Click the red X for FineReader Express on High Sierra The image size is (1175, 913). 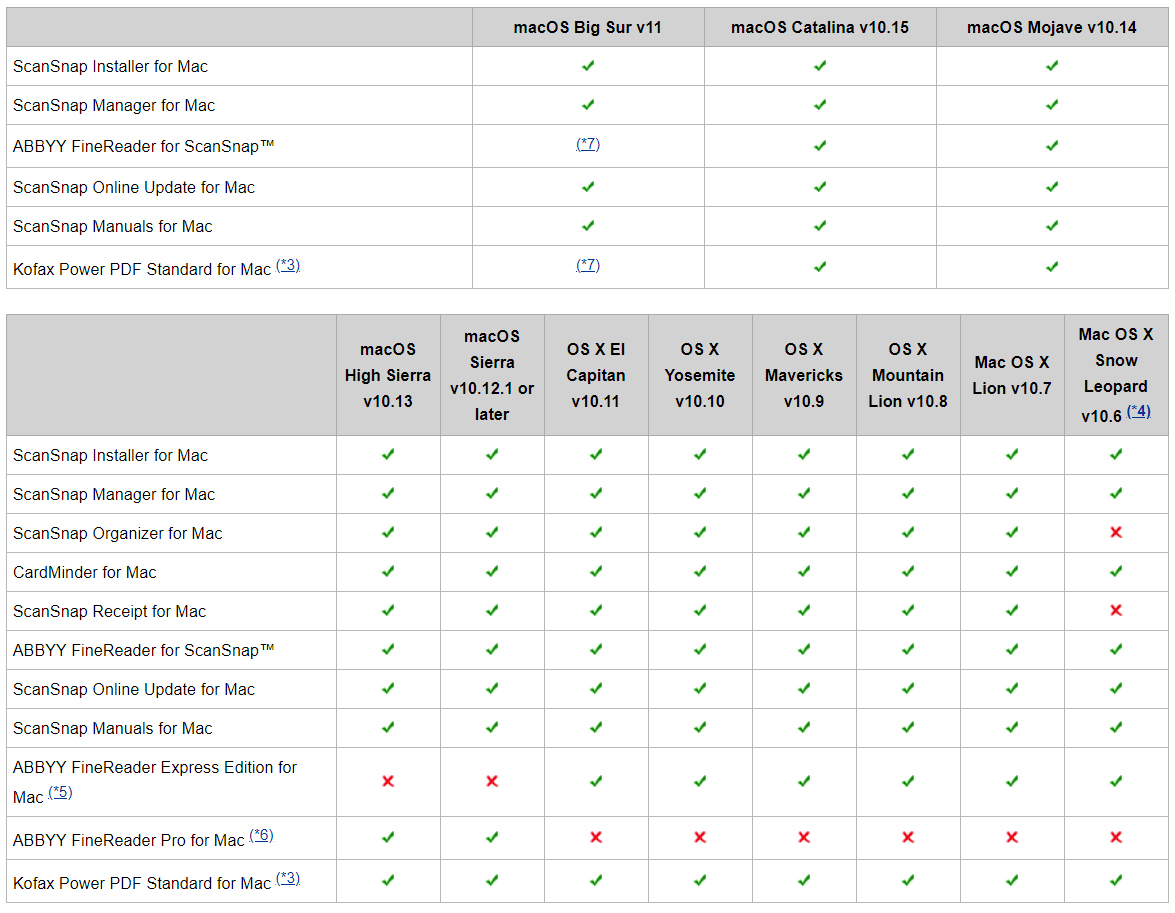(388, 781)
